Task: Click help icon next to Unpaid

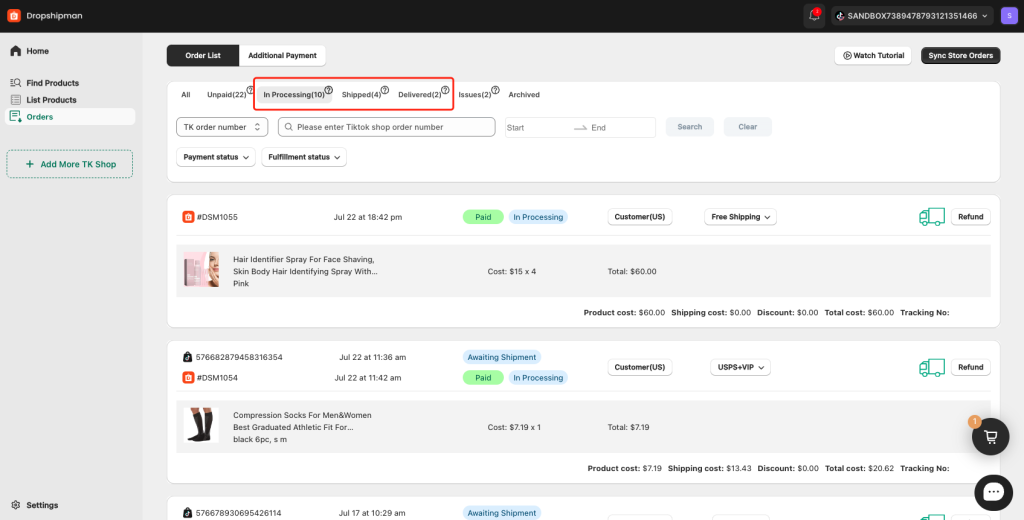Action: click(x=250, y=90)
